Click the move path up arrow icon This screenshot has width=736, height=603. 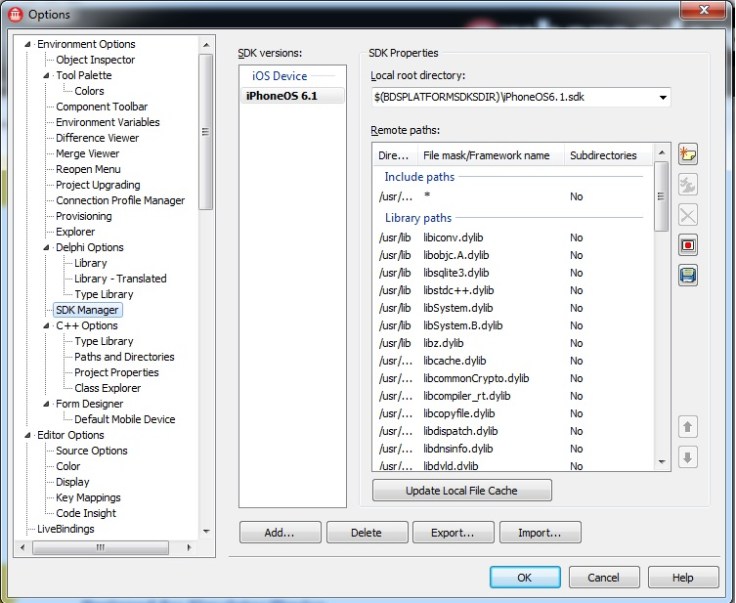(687, 427)
